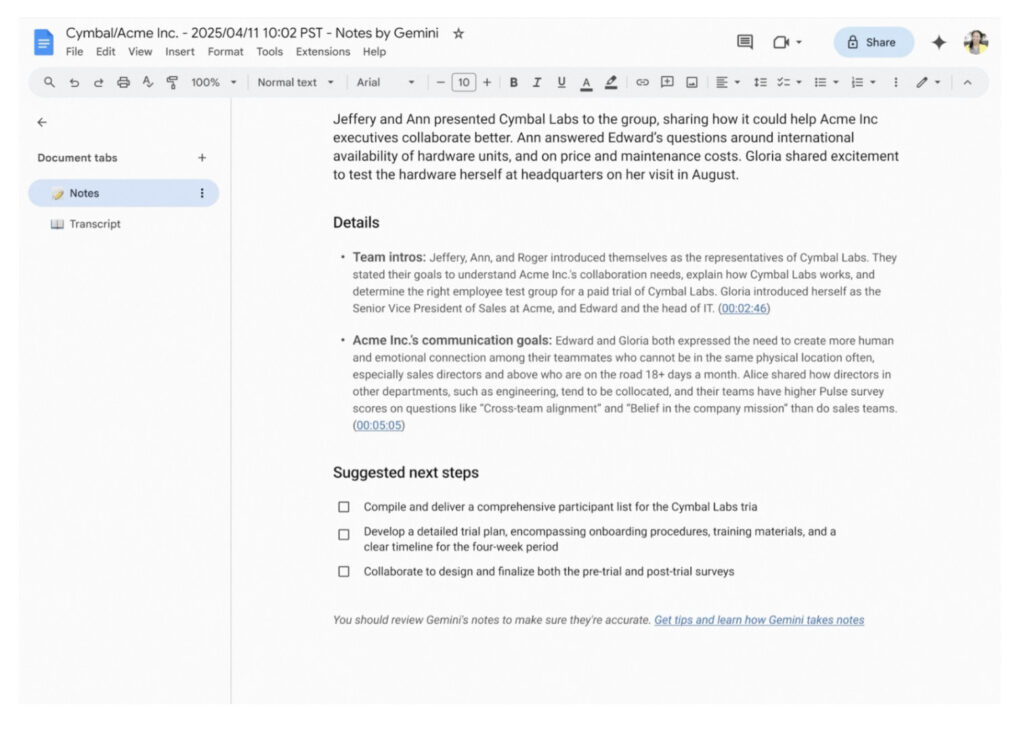Click the Redo arrow
Image resolution: width=1024 pixels, height=749 pixels.
pyautogui.click(x=99, y=82)
